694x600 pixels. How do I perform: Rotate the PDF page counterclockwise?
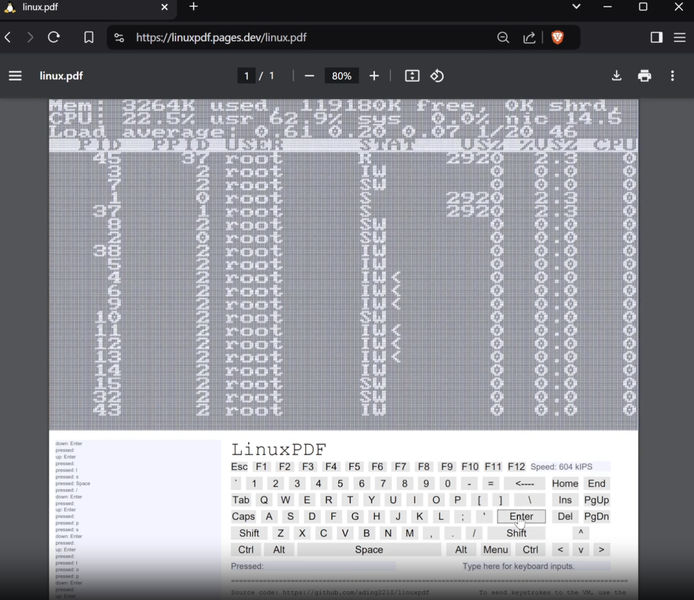437,76
